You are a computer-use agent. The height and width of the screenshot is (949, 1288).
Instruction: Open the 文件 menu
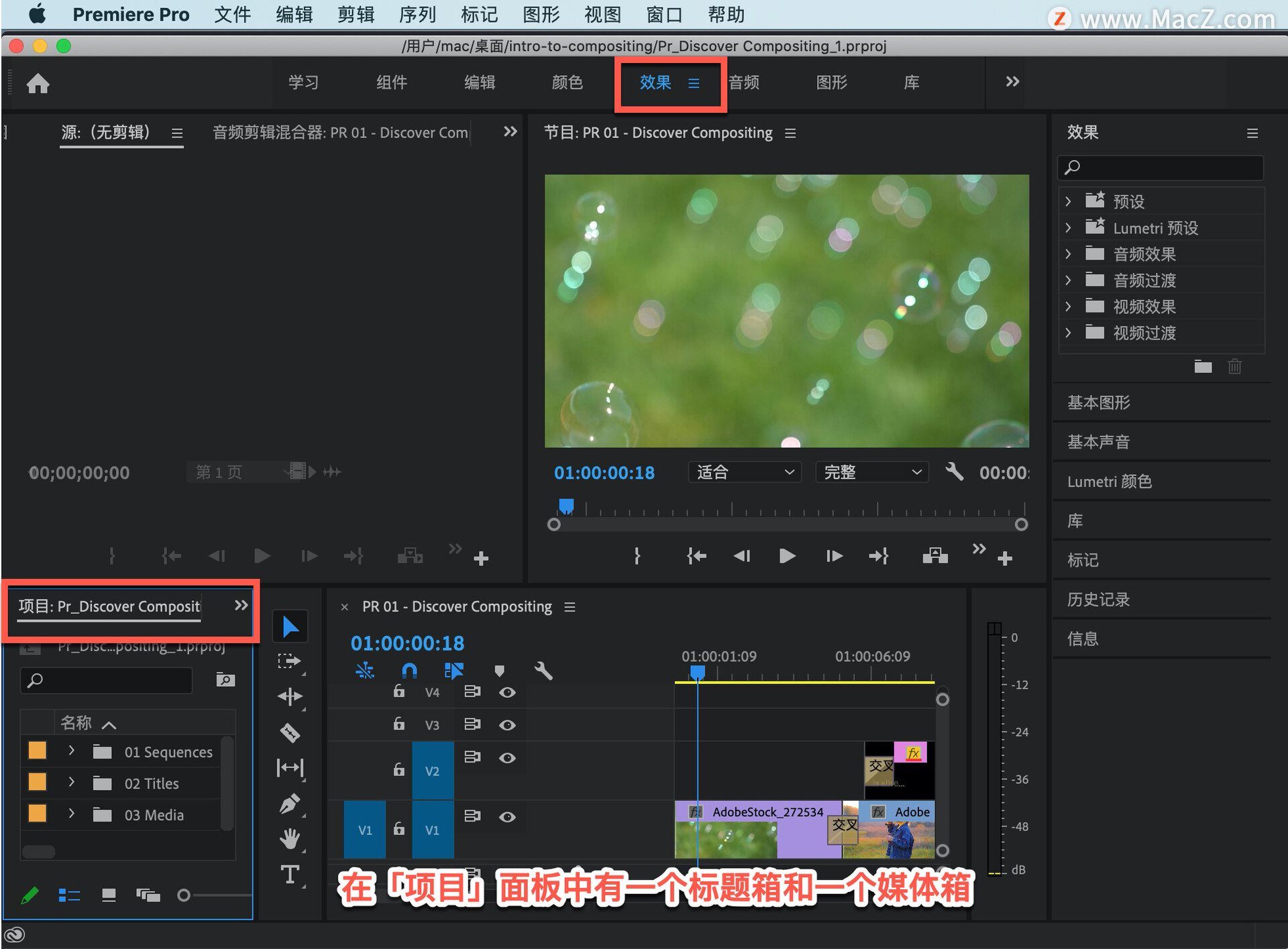[x=232, y=14]
